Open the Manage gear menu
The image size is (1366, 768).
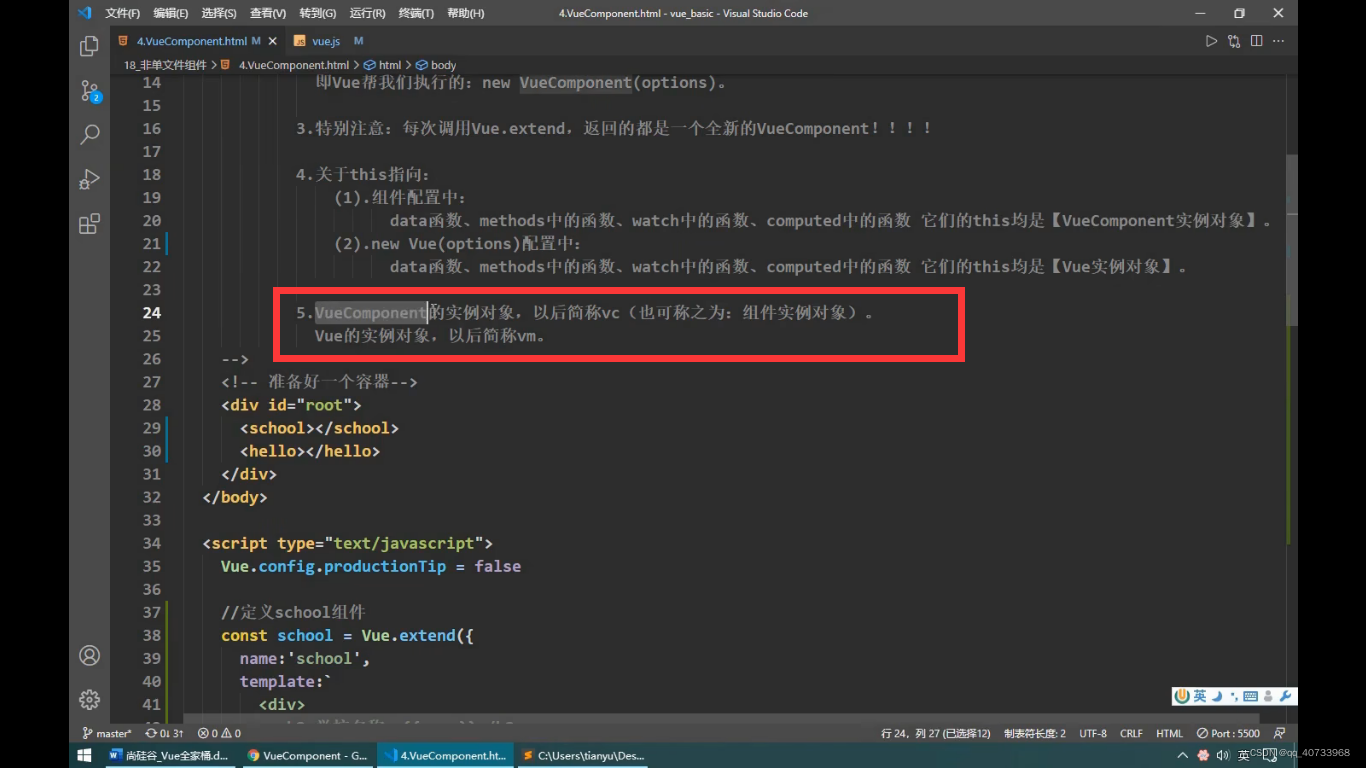(x=89, y=699)
